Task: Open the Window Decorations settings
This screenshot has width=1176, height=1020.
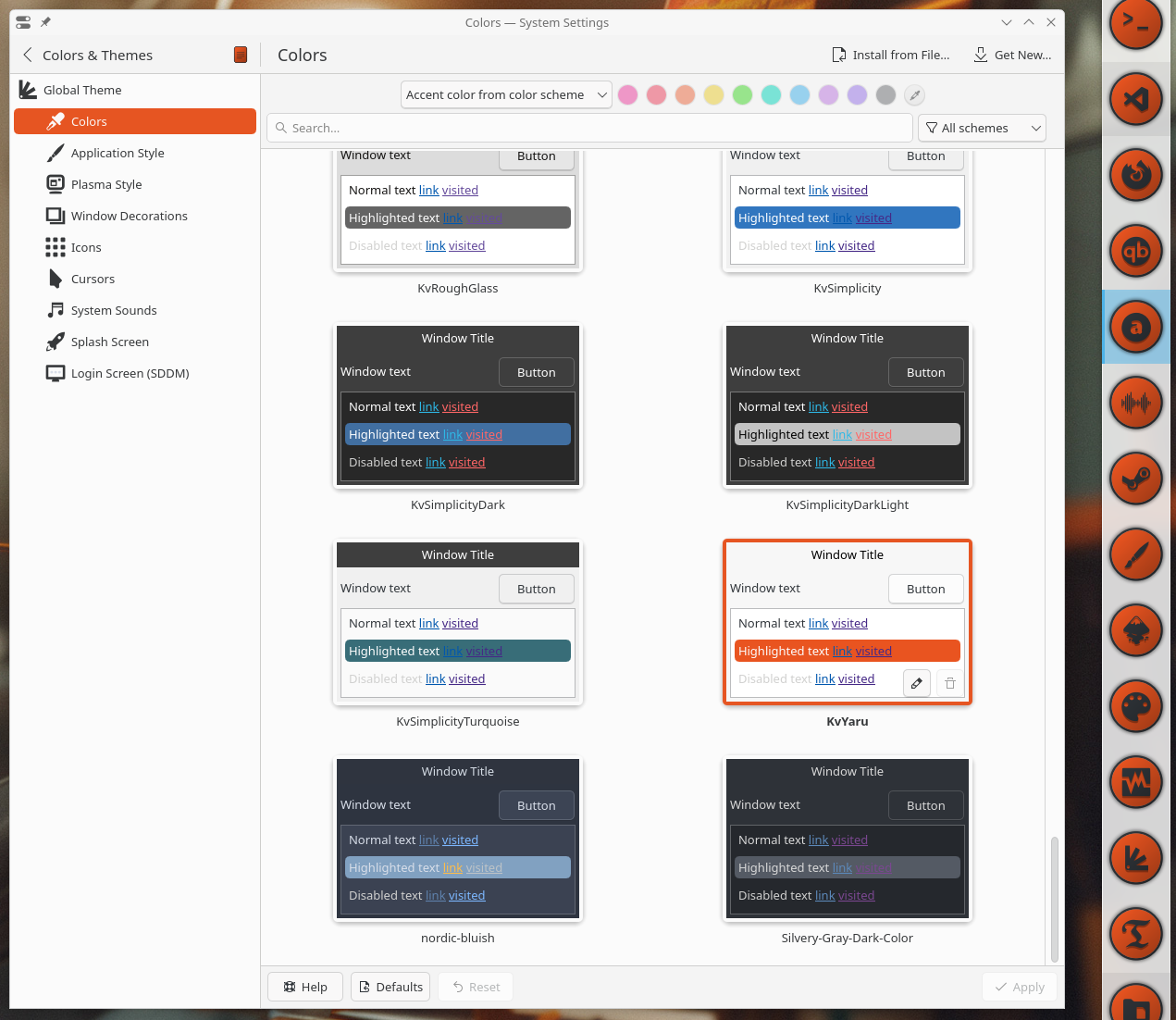Action: [x=127, y=216]
